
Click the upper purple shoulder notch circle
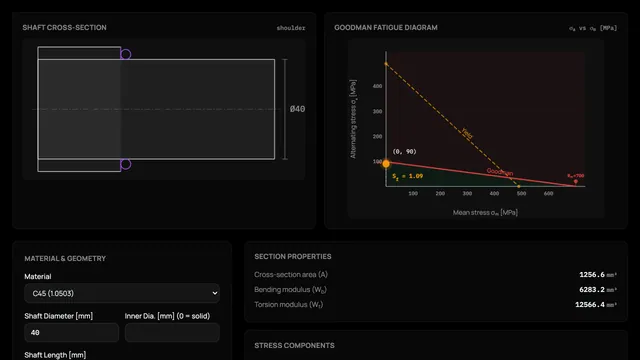coord(126,54)
